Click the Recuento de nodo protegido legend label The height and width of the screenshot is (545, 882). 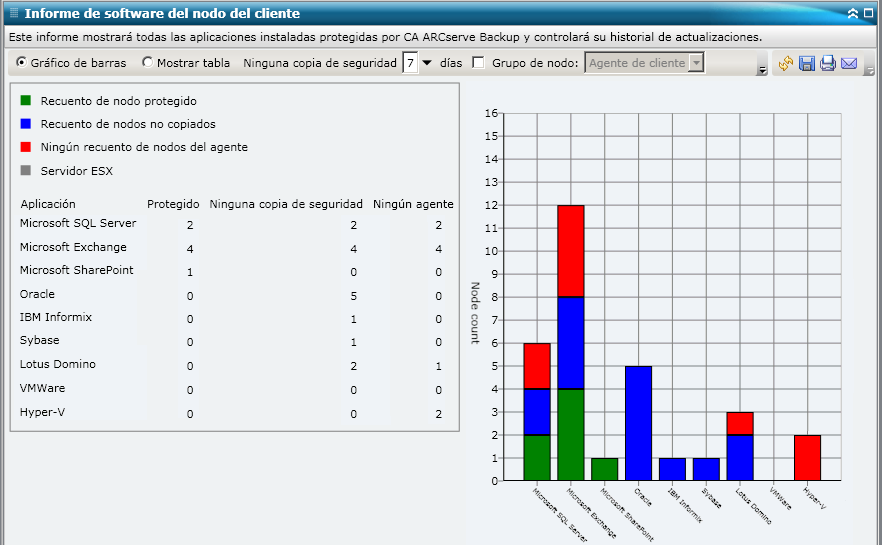(119, 101)
